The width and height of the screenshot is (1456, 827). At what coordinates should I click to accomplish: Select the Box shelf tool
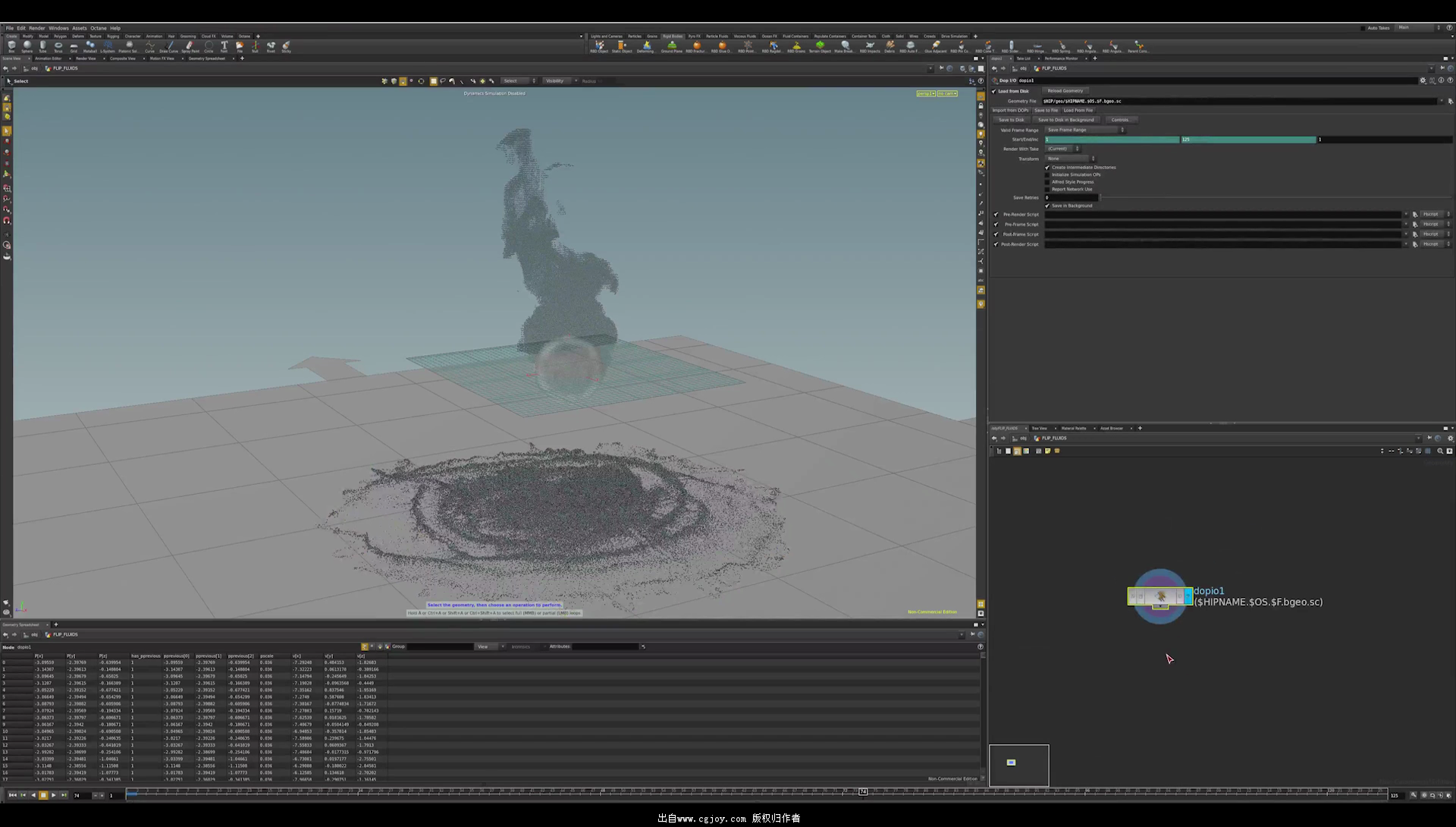(x=11, y=46)
